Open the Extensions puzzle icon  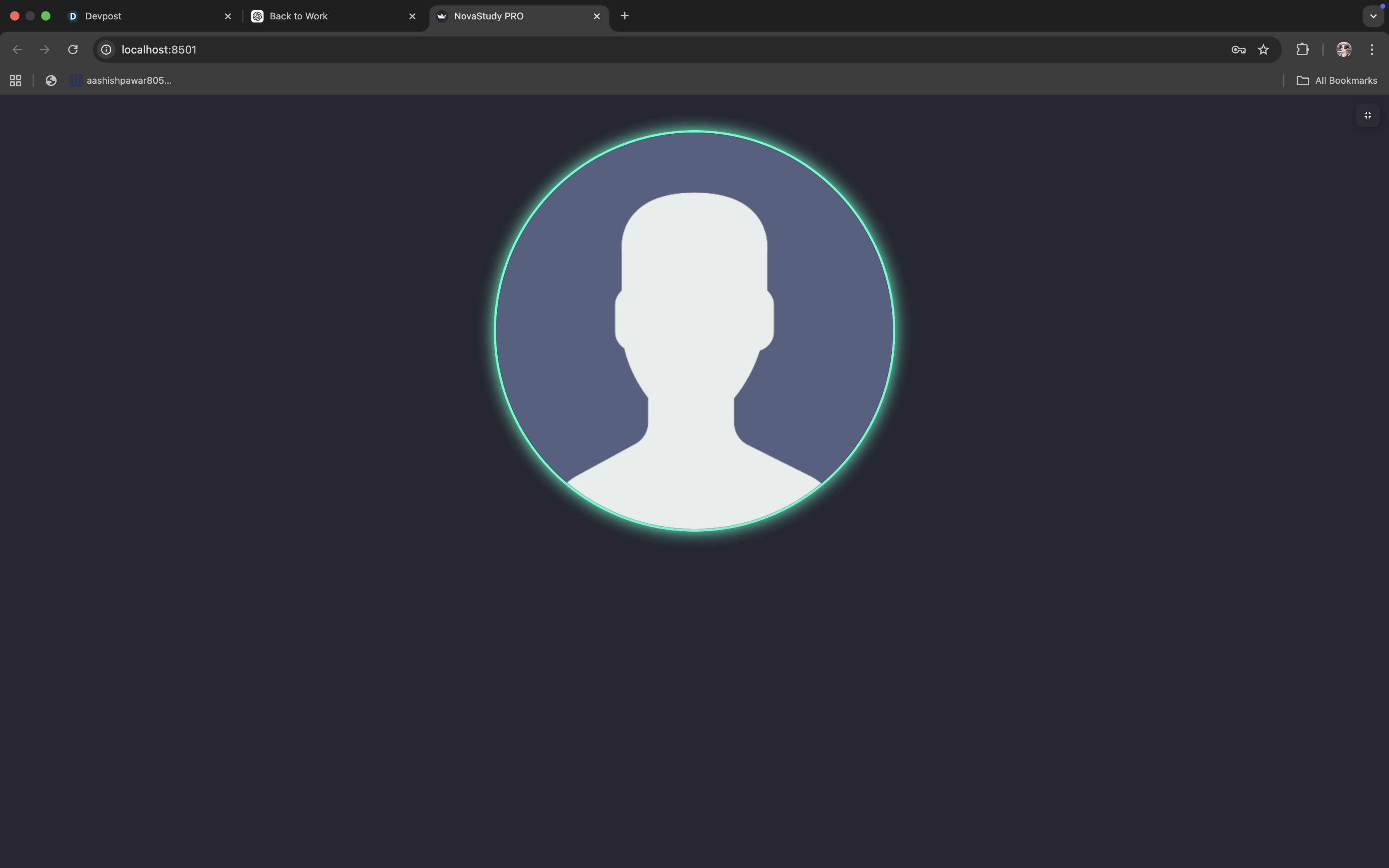pyautogui.click(x=1302, y=50)
